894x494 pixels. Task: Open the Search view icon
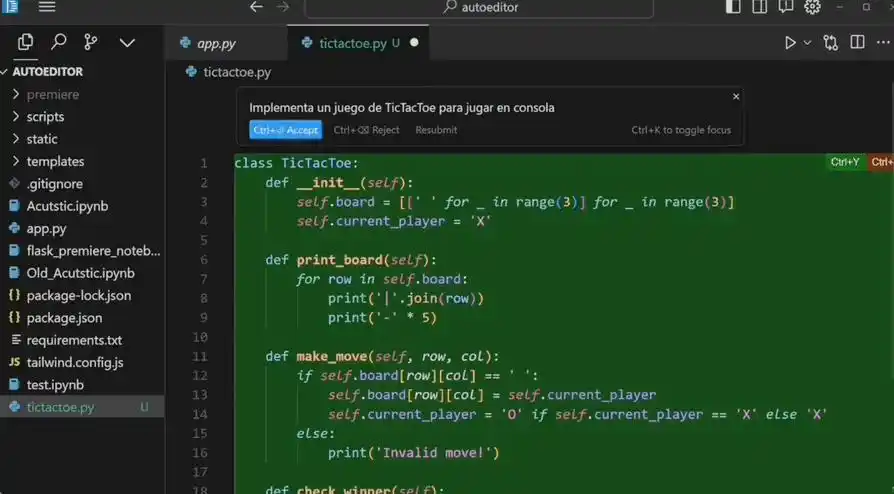click(59, 42)
